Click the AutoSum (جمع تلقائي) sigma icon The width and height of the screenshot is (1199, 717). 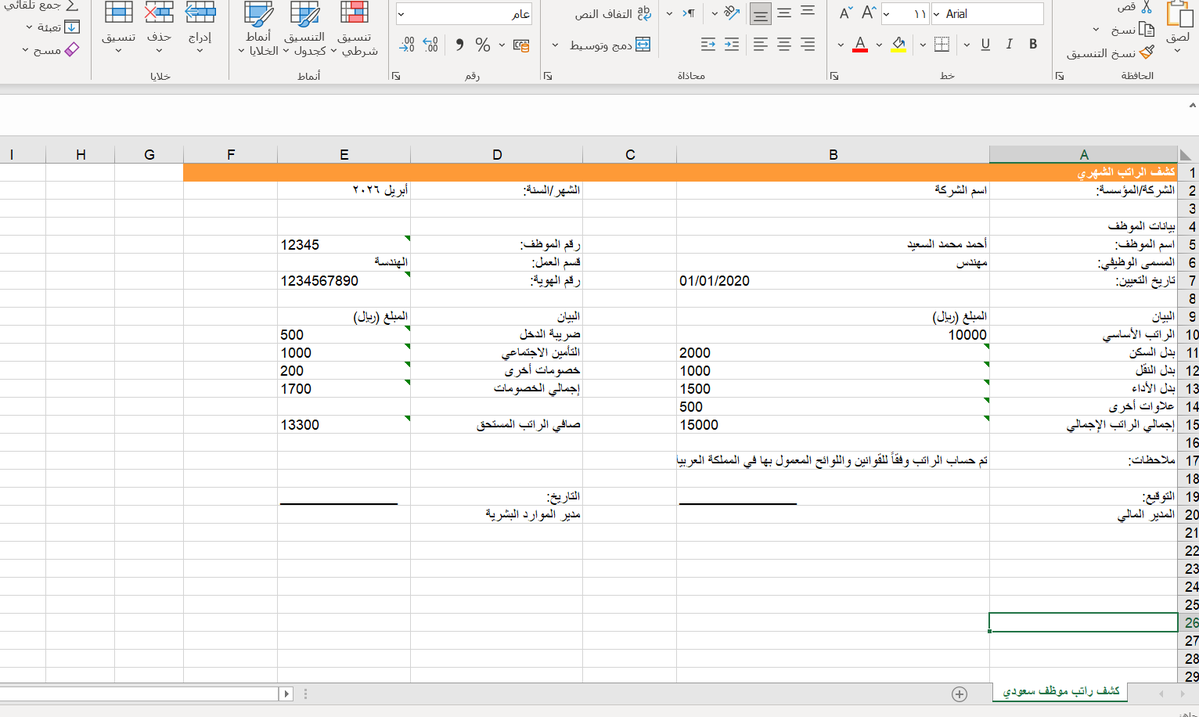pyautogui.click(x=72, y=5)
